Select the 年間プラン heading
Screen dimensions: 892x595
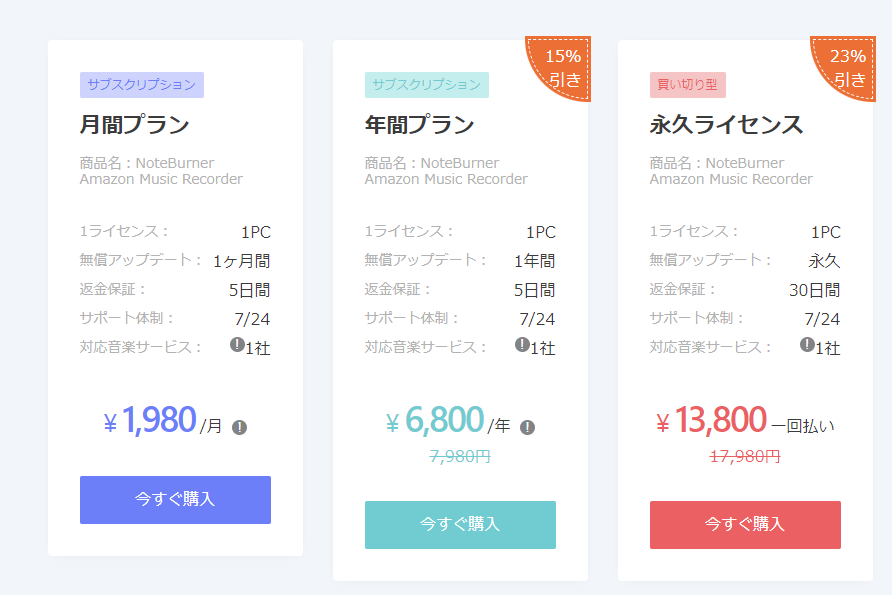[x=420, y=125]
